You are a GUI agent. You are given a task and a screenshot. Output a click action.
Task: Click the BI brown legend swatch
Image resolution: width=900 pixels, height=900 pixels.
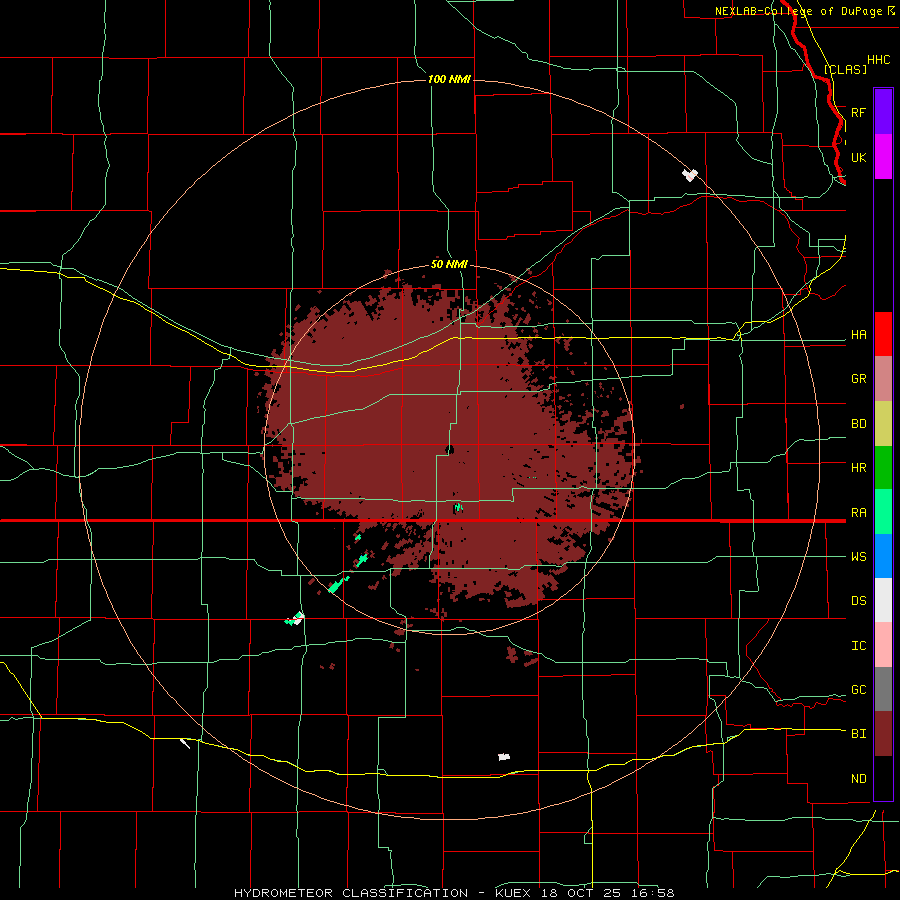(883, 734)
